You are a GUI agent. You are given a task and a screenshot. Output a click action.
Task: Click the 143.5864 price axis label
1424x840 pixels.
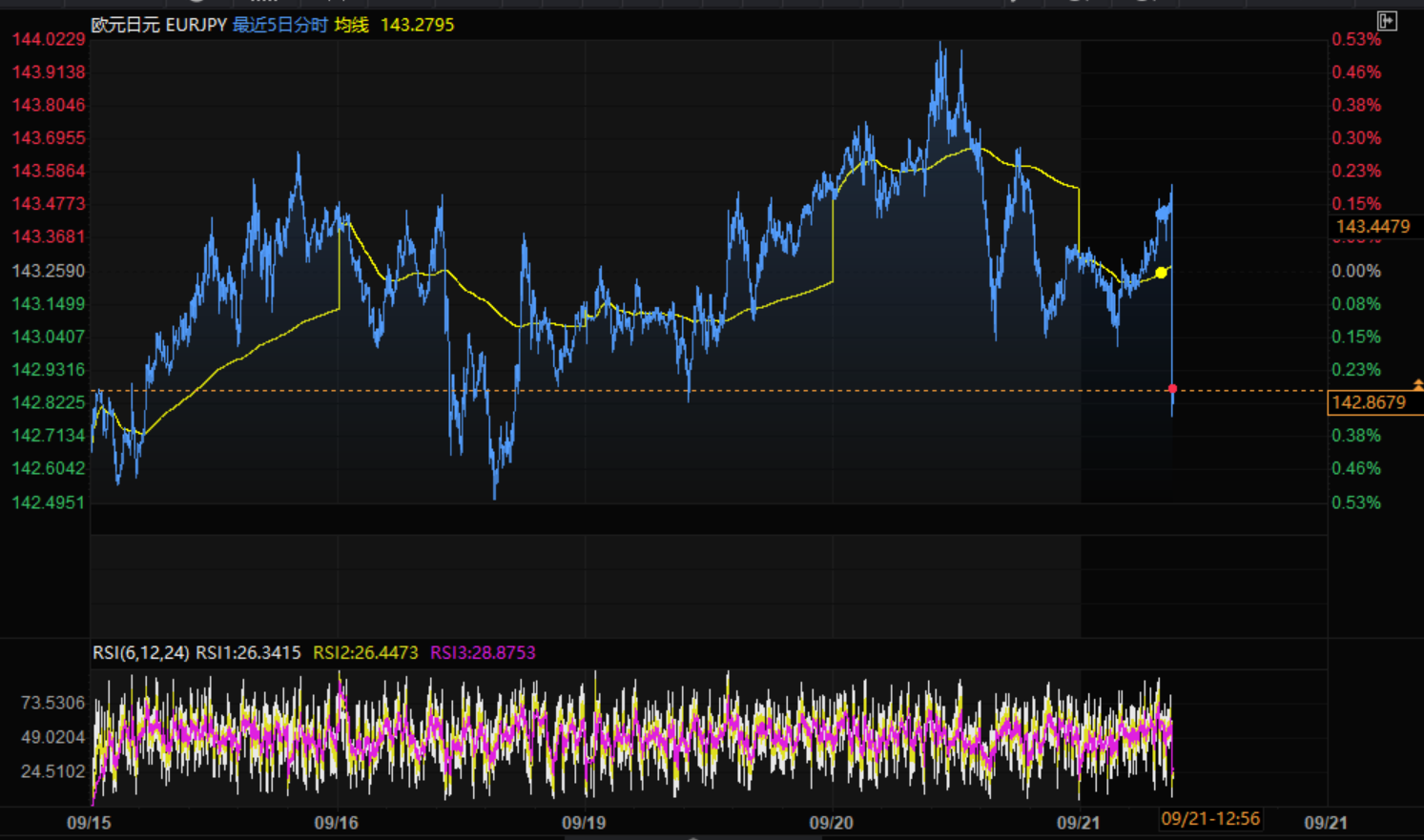tap(49, 172)
